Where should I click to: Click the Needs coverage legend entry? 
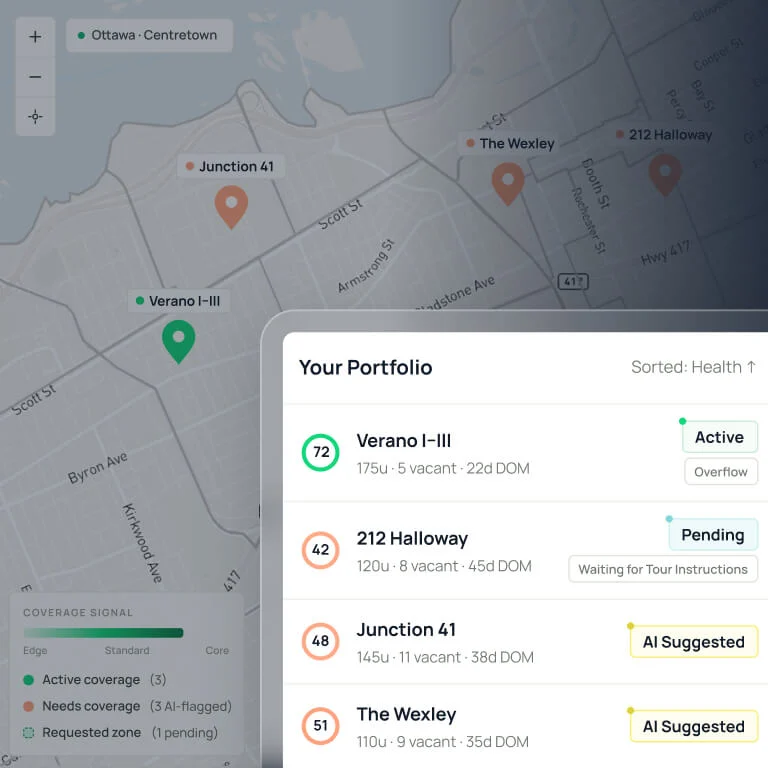point(127,706)
